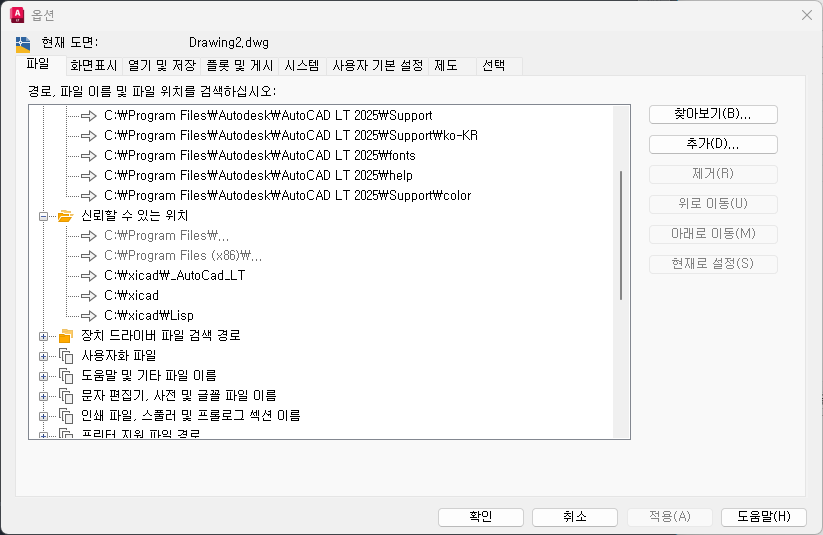
Task: Cancel the dialog with 취소
Action: pos(575,517)
